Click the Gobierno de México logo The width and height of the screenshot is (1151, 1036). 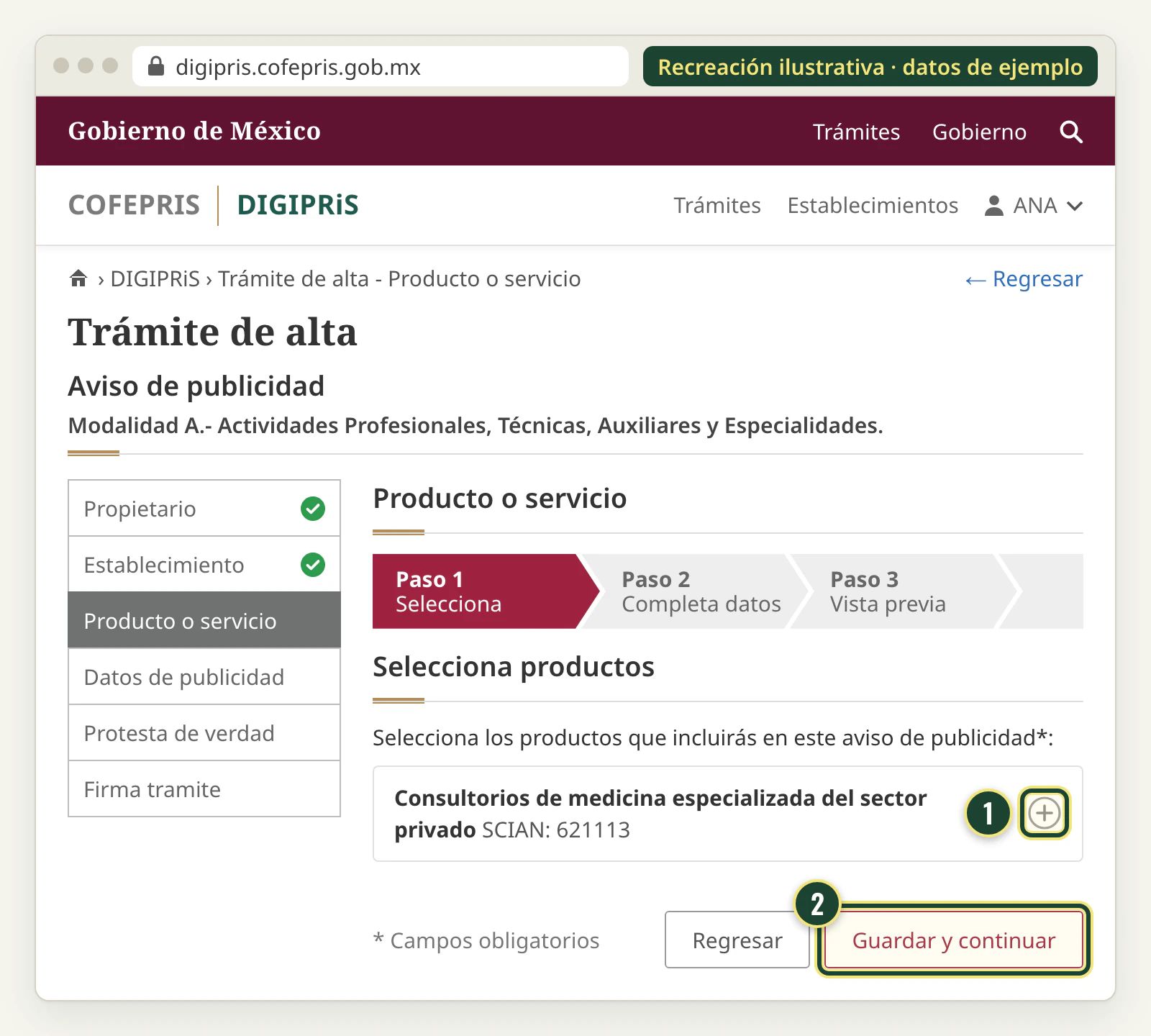tap(194, 131)
